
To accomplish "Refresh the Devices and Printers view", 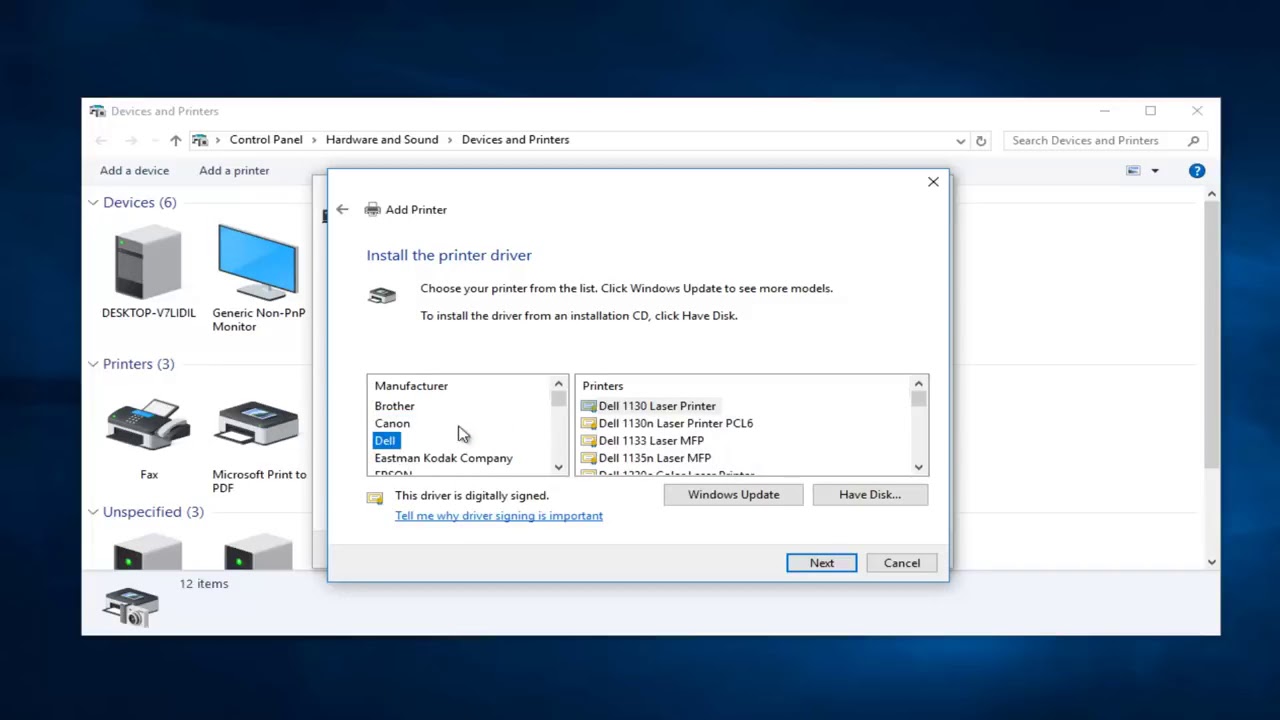I will [x=981, y=141].
